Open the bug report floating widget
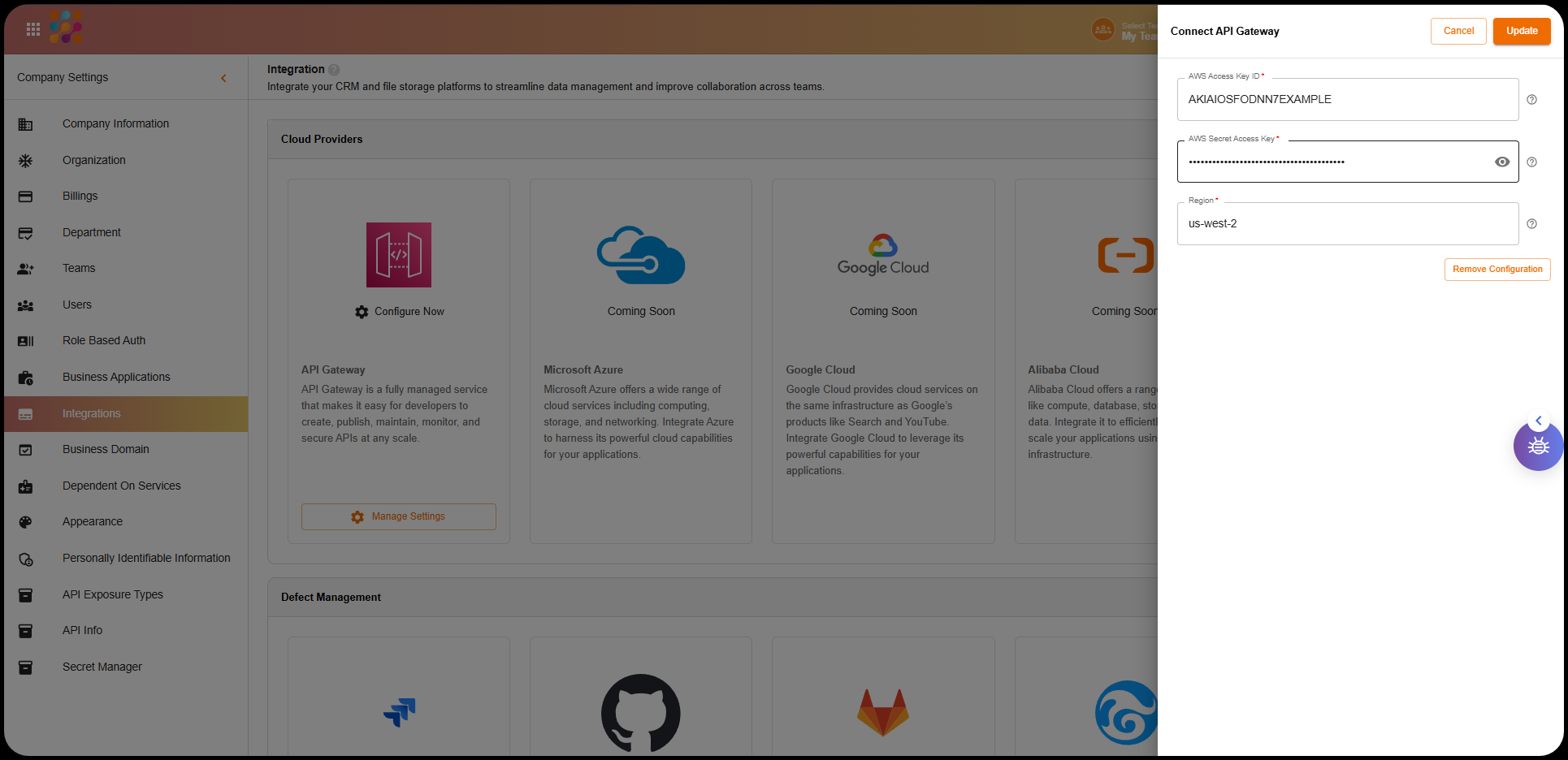Screen dimensions: 1568x760 click(1538, 447)
